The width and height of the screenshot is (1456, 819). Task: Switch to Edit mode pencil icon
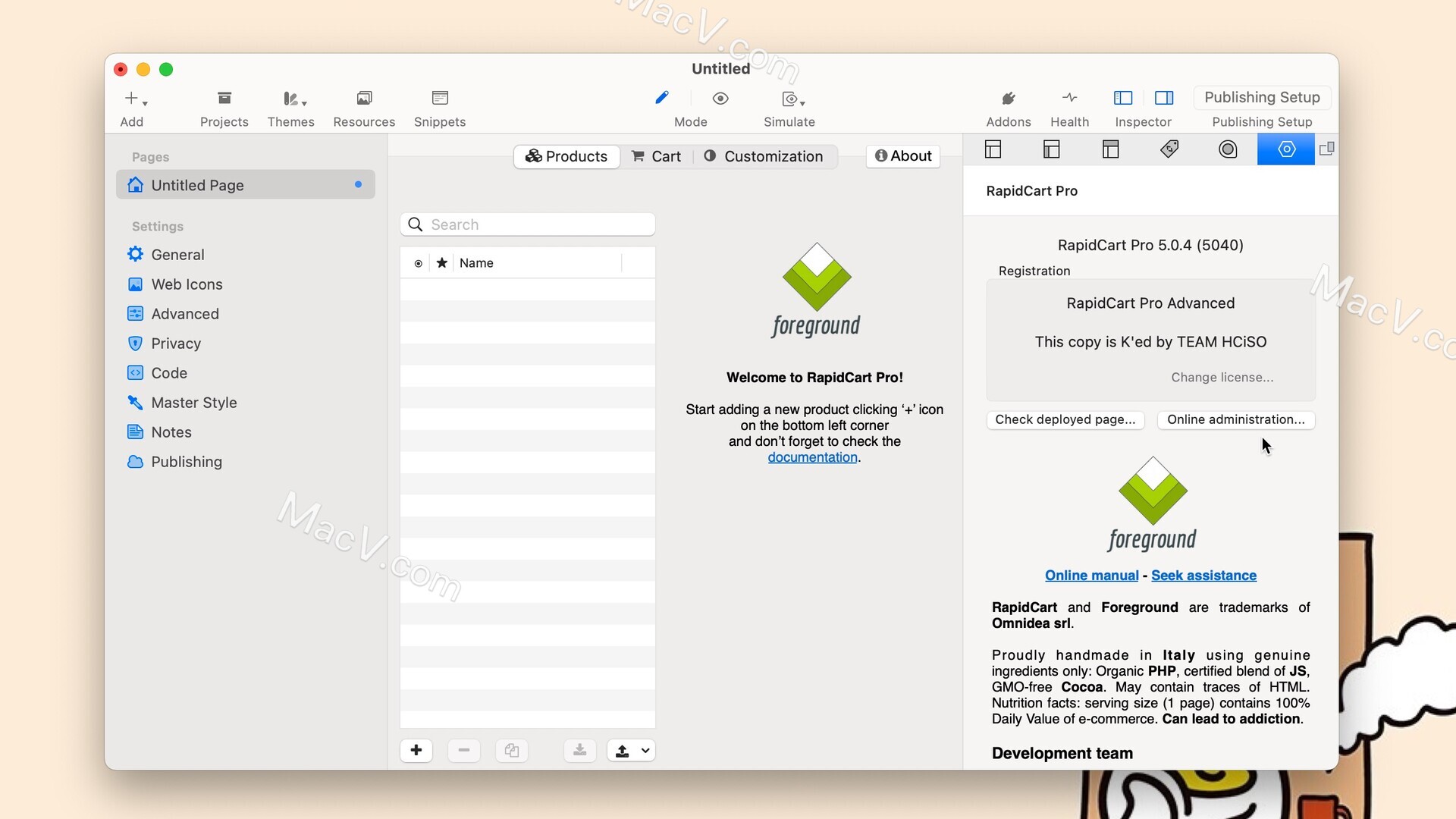662,98
